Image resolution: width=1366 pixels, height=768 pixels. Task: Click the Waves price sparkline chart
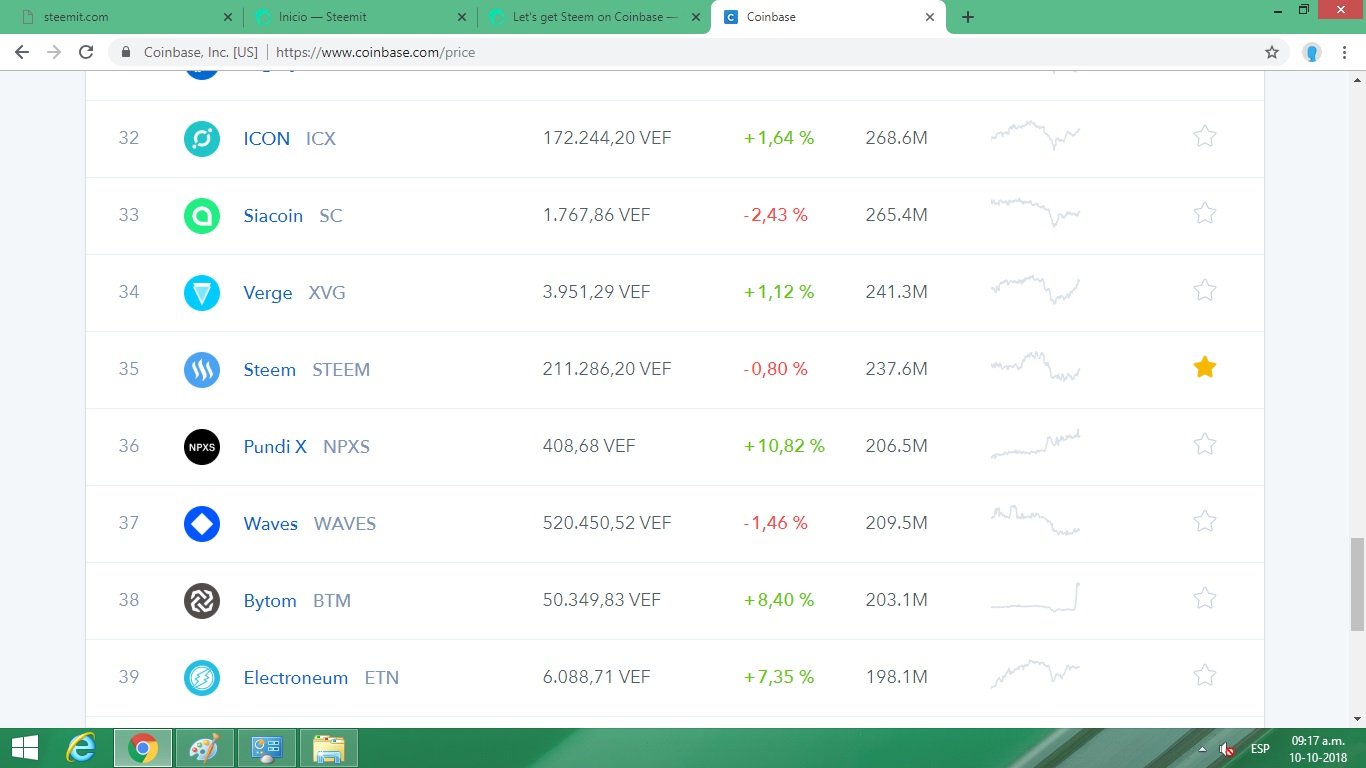click(1036, 521)
